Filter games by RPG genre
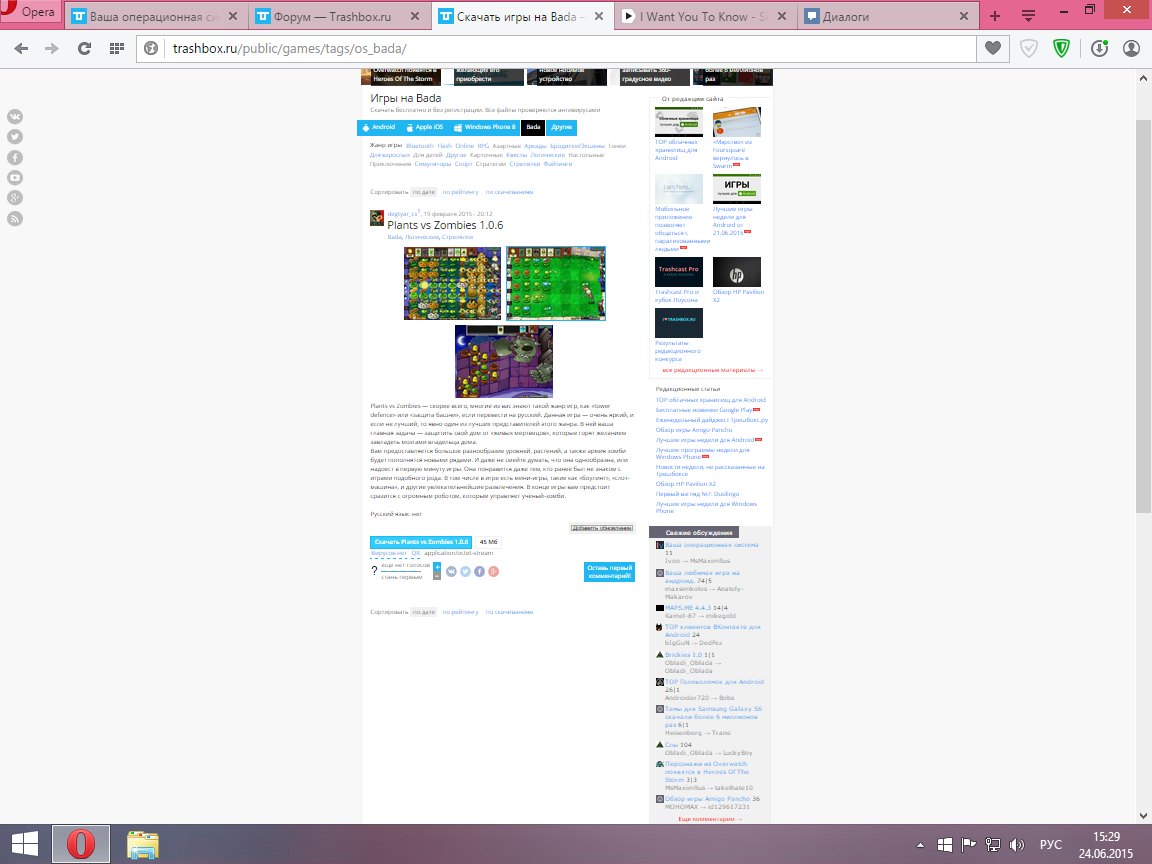1152x864 pixels. tap(483, 146)
